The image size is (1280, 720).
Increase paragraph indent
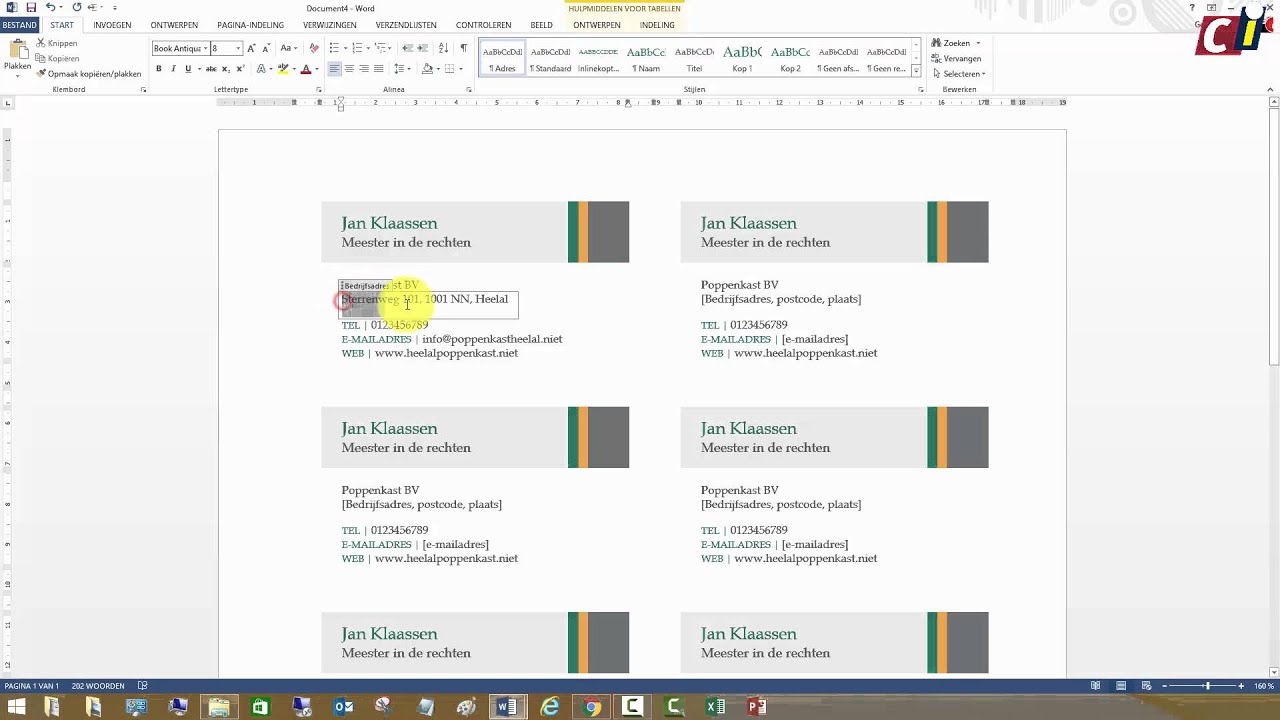pos(422,48)
